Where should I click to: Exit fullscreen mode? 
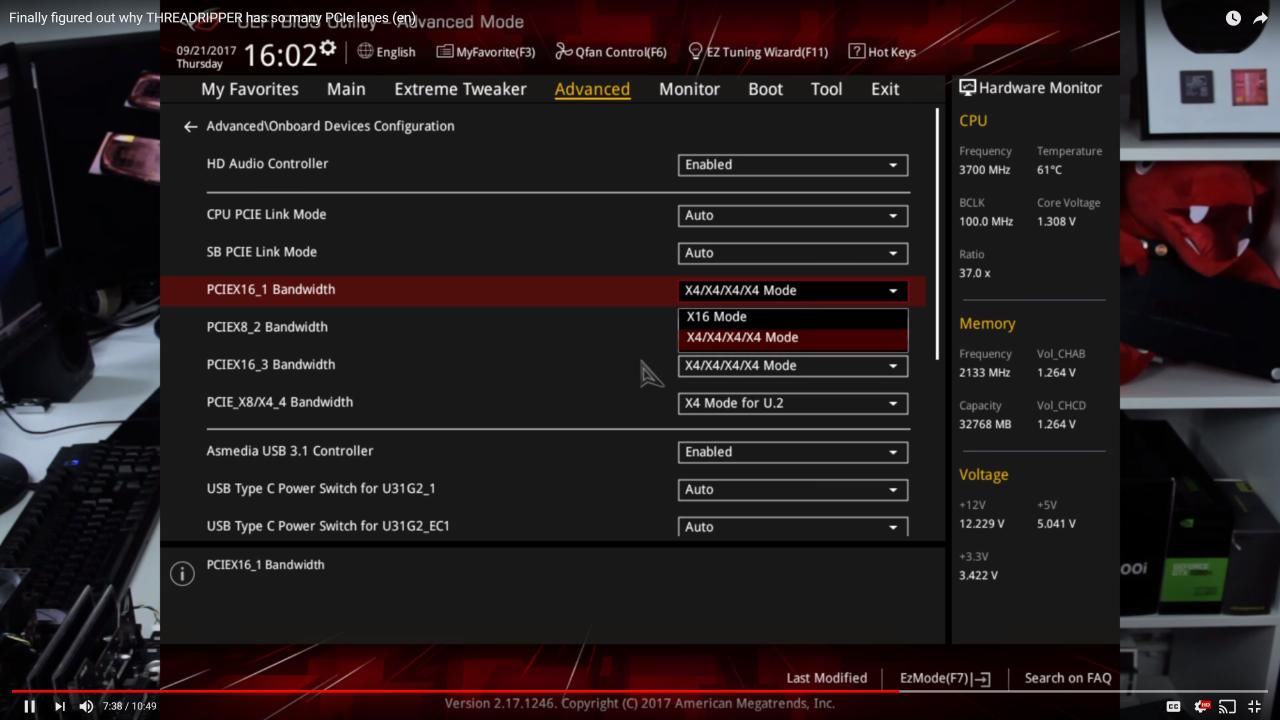click(1255, 707)
